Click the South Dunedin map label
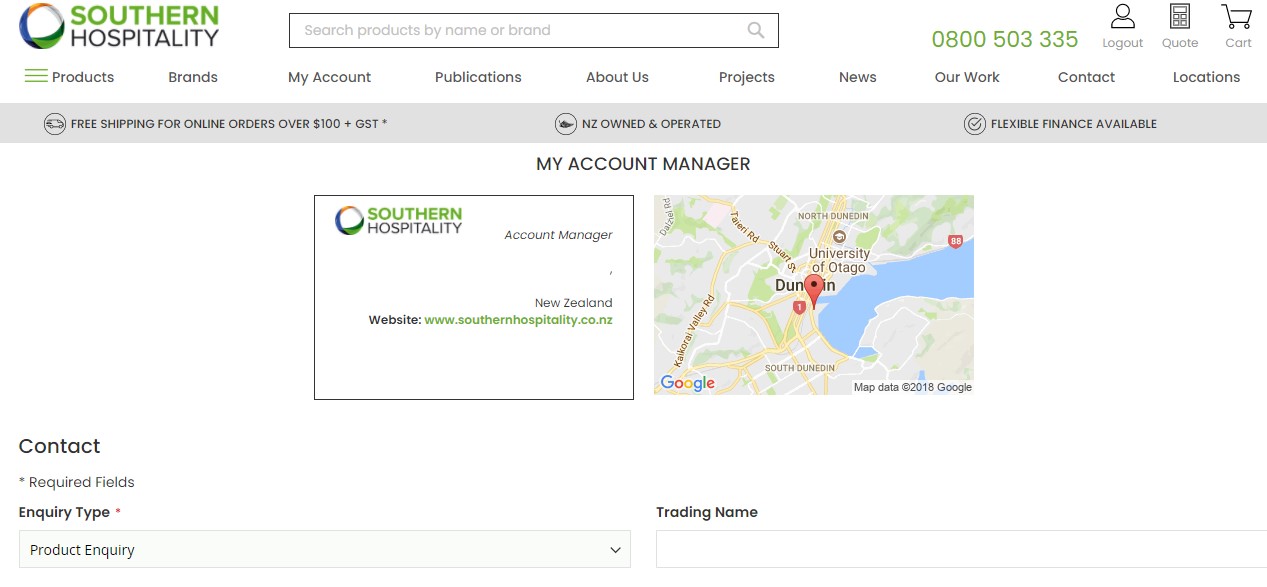Viewport: 1267px width, 587px height. click(800, 368)
